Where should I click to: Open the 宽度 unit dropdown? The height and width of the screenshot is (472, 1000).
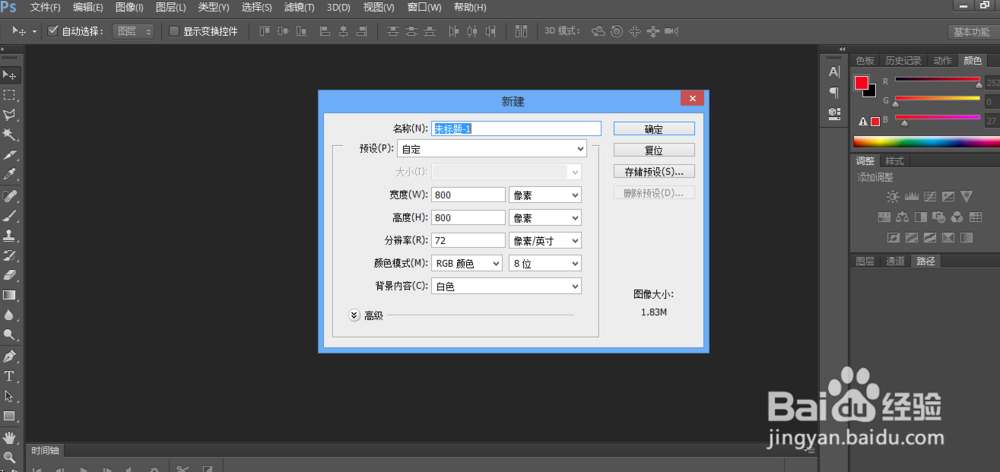(545, 195)
